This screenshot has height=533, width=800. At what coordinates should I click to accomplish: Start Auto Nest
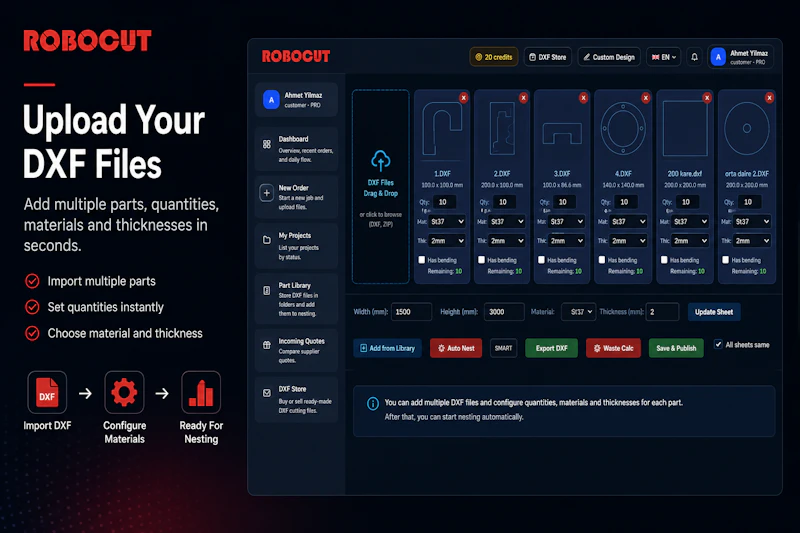click(456, 348)
